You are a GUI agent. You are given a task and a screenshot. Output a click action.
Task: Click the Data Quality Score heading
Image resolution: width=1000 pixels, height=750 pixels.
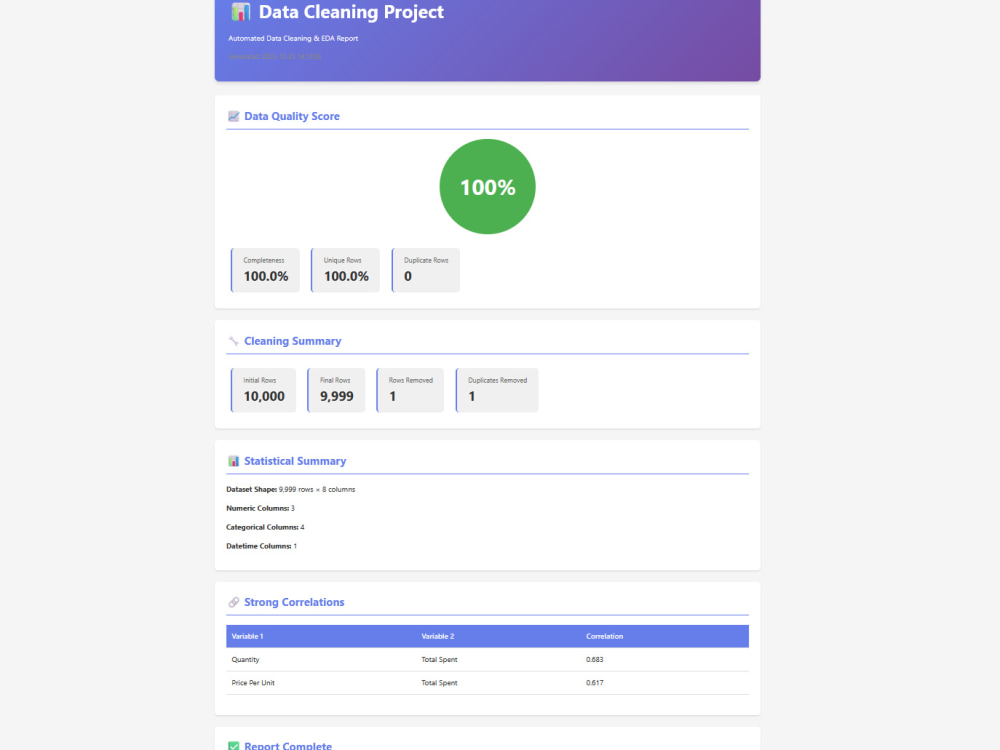292,116
